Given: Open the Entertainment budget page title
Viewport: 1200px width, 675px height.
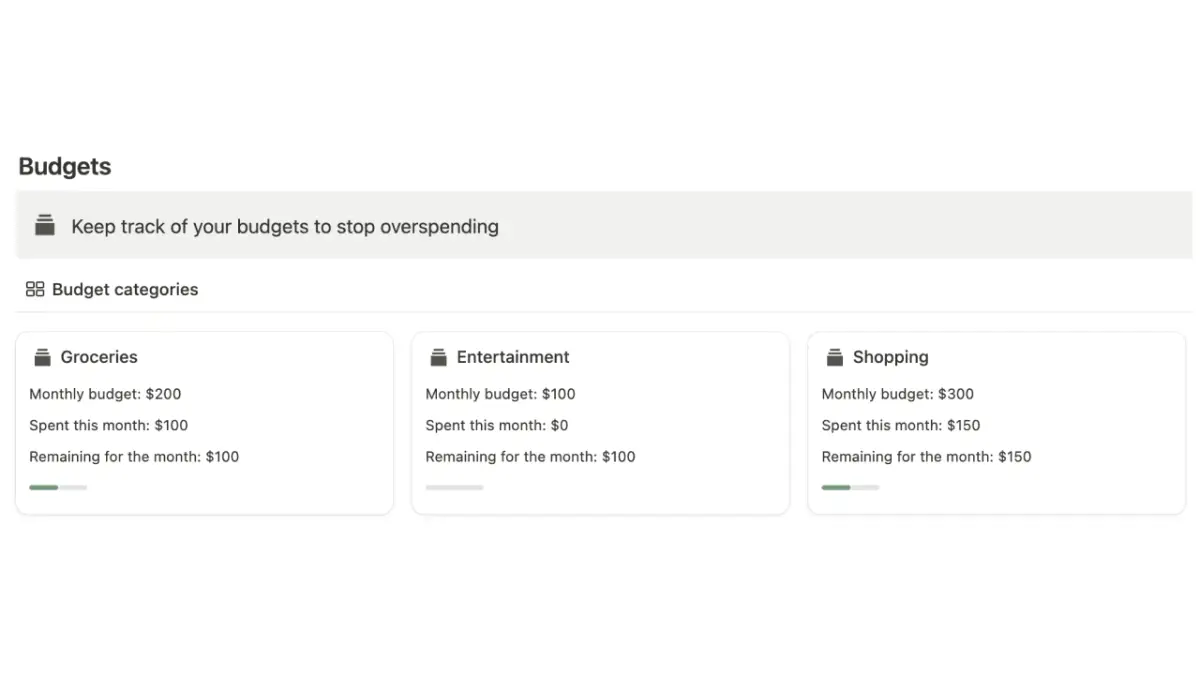Looking at the screenshot, I should (x=513, y=357).
